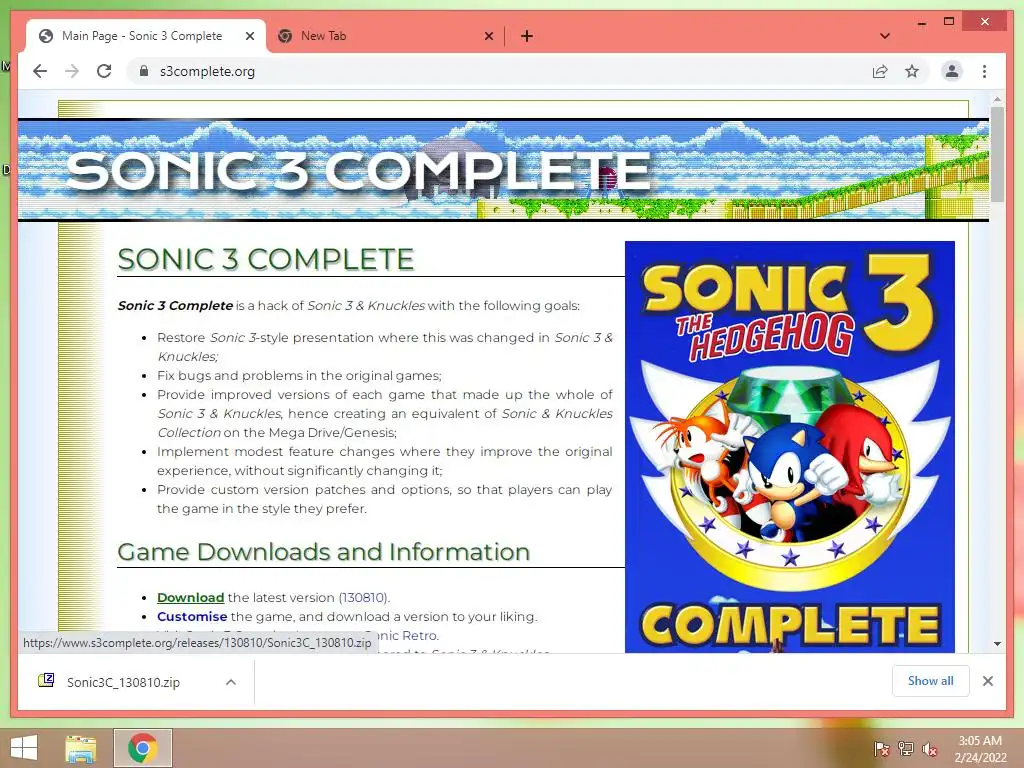Click Show all downloads button
Screen dimensions: 1024x768
point(931,681)
